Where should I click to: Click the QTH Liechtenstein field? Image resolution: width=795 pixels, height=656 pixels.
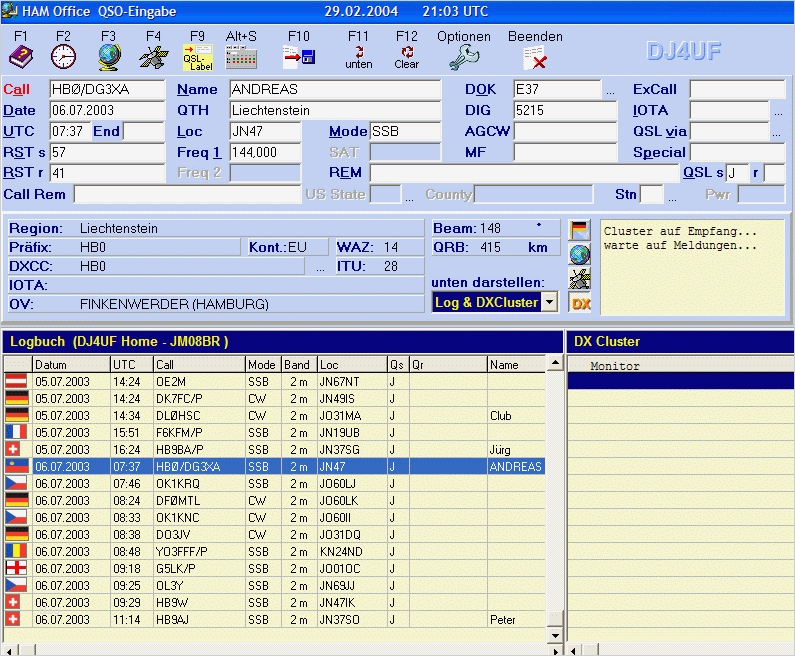point(335,110)
